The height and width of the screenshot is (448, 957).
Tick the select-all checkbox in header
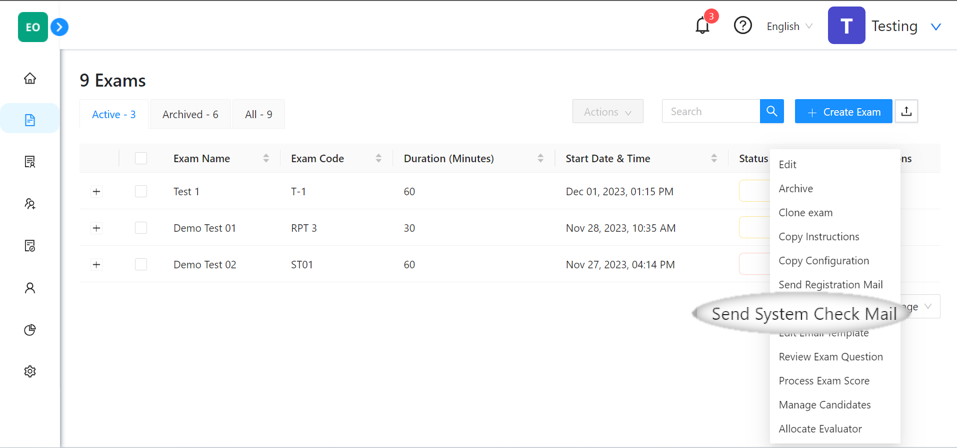pos(141,159)
